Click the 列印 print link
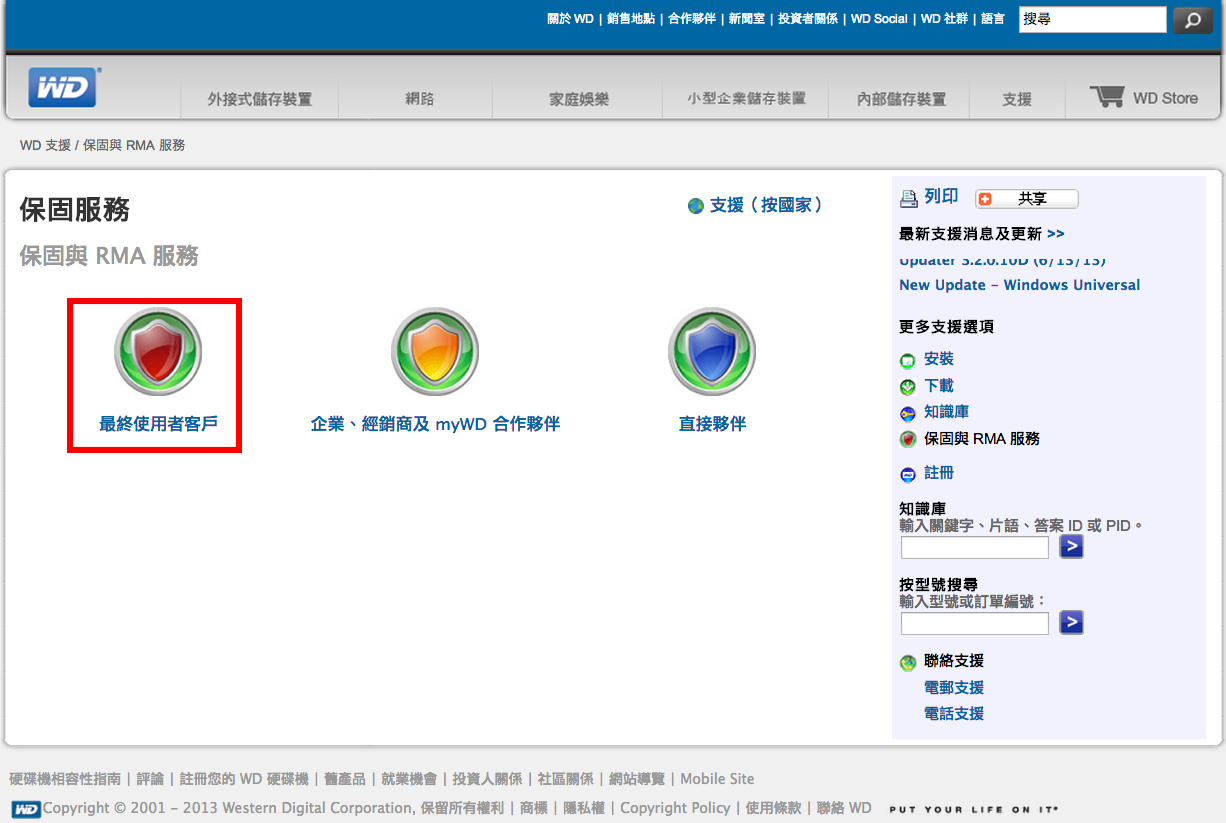The width and height of the screenshot is (1226, 823). [941, 197]
